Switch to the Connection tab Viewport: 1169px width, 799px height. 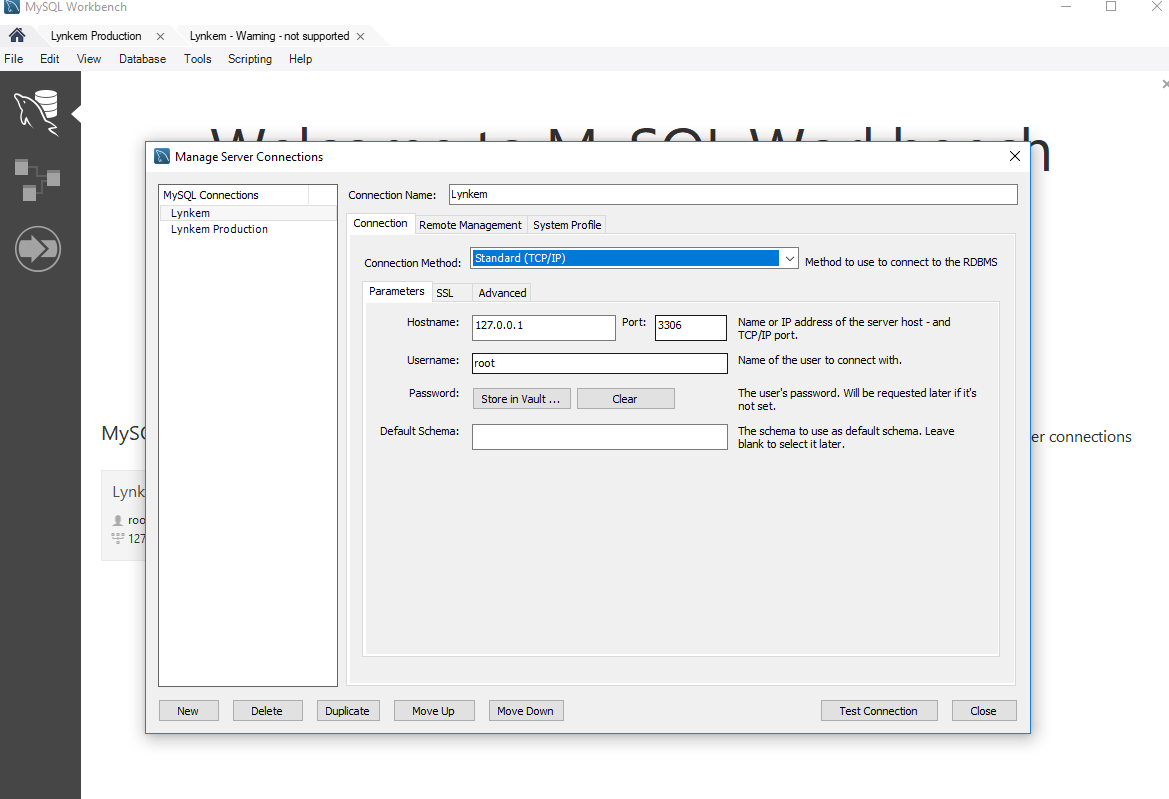point(380,223)
